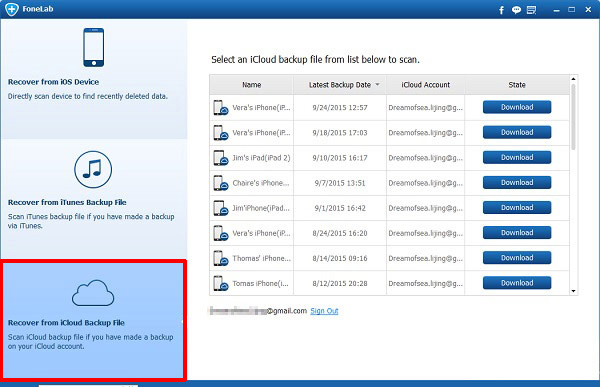Image resolution: width=600 pixels, height=387 pixels.
Task: Click device icon beside Tomas iPhone
Action: coord(220,283)
